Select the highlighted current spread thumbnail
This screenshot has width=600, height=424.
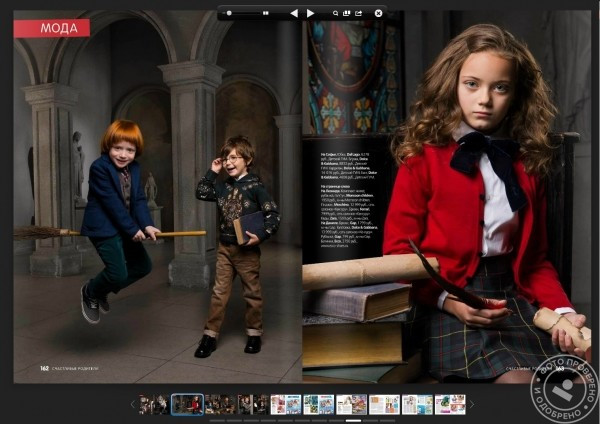[187, 404]
